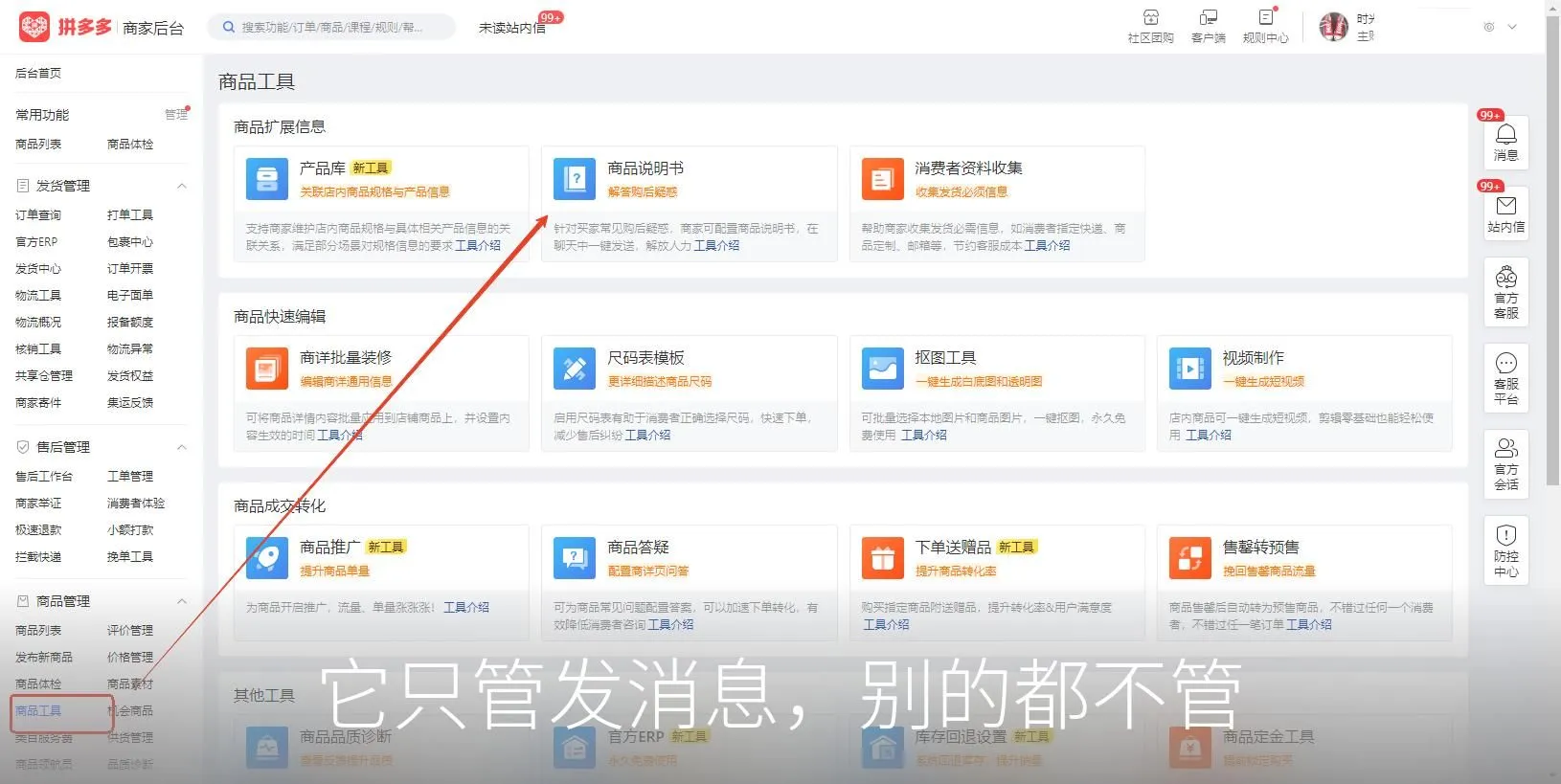Open 工具介绍 link for 售罄转预售
This screenshot has height=784, width=1561.
pyautogui.click(x=1308, y=625)
